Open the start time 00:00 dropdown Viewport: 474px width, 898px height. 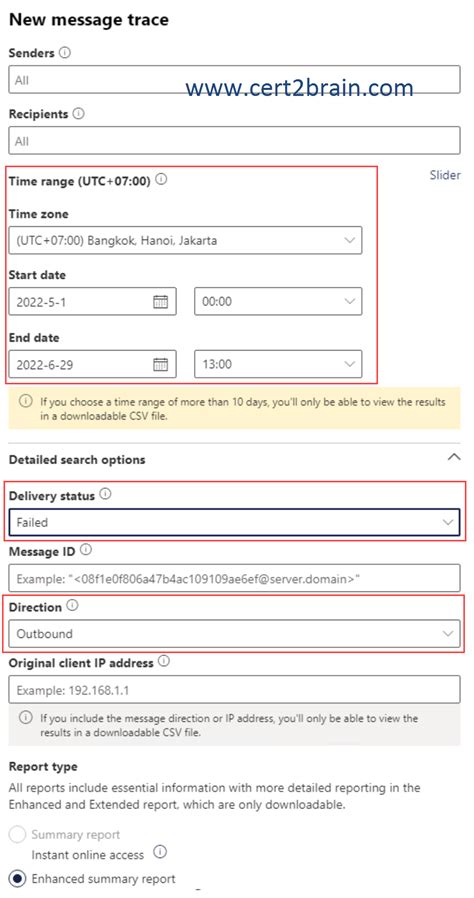(x=278, y=301)
